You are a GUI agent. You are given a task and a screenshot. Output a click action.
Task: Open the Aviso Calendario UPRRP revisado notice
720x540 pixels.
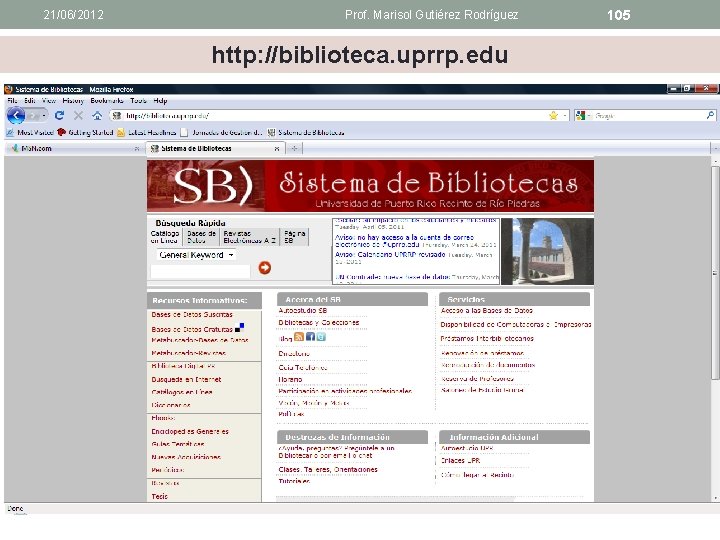click(x=390, y=254)
